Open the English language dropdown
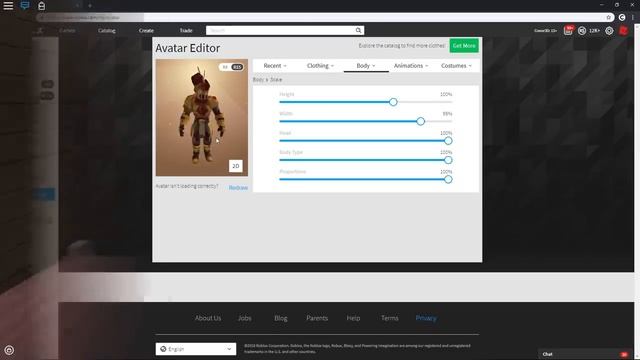Image resolution: width=640 pixels, height=360 pixels. [x=196, y=349]
